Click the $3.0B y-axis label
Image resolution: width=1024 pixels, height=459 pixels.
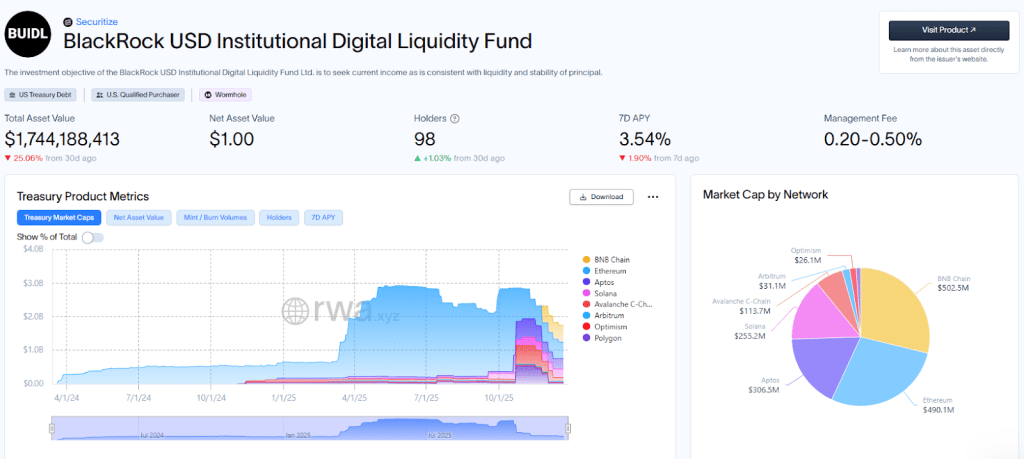(35, 283)
